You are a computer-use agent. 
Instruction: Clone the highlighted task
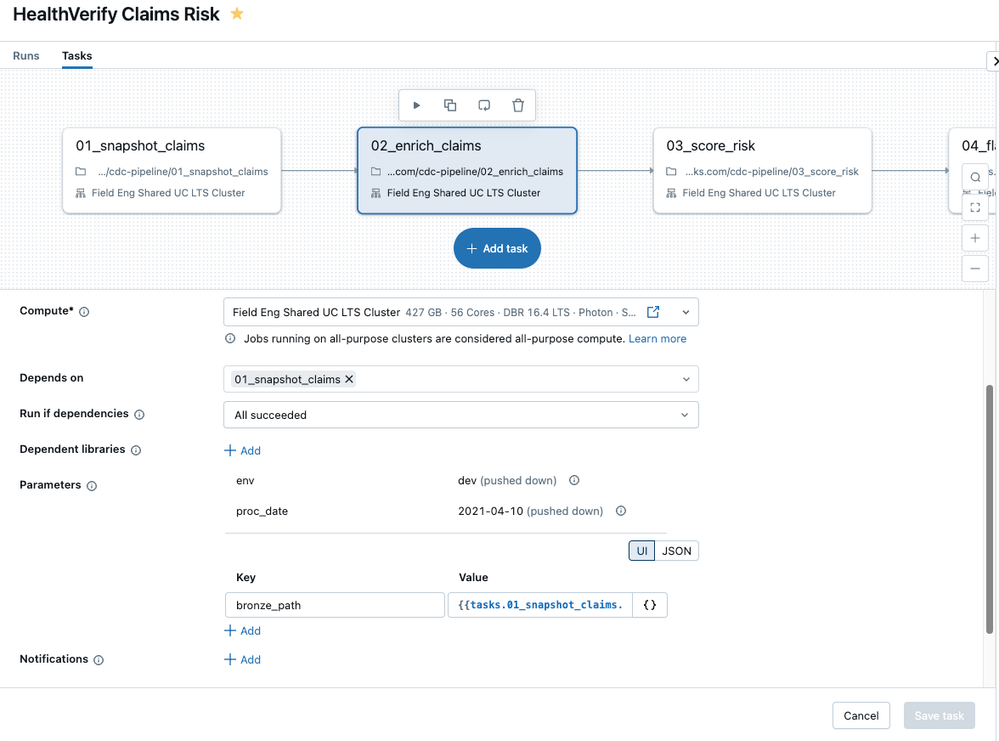coord(450,104)
